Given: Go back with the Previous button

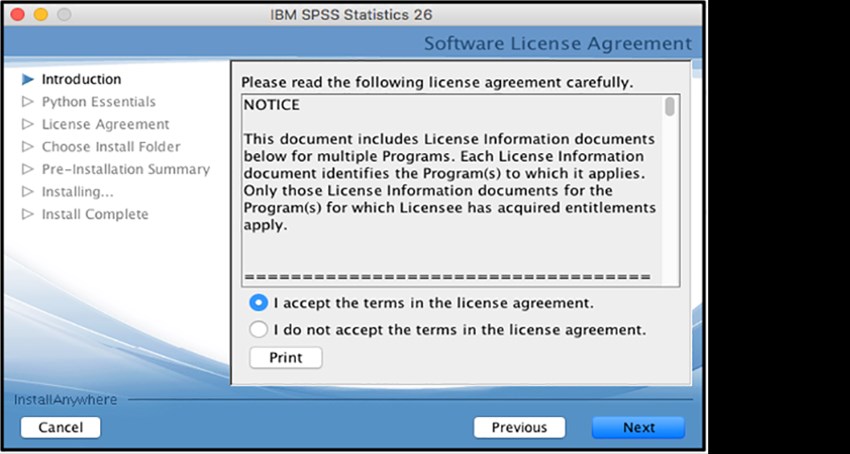Looking at the screenshot, I should tap(519, 427).
